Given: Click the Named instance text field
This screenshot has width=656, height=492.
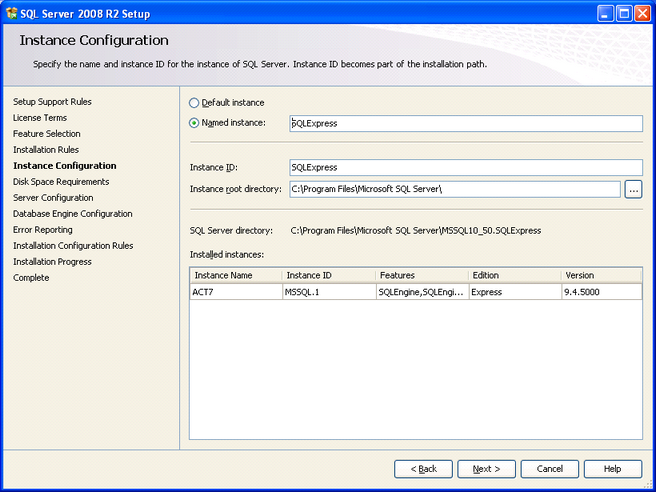Looking at the screenshot, I should tap(465, 124).
